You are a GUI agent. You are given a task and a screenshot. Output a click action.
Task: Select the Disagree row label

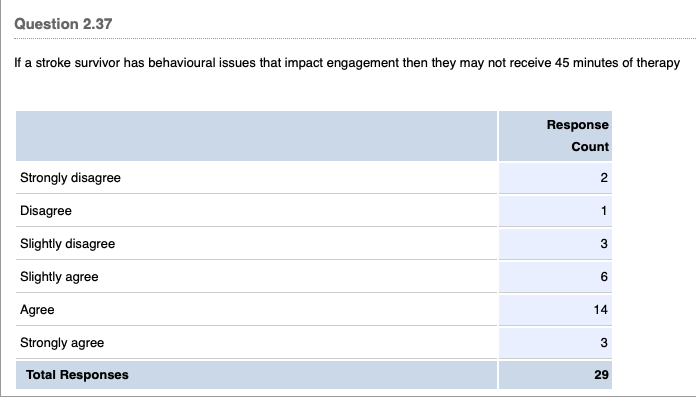[x=46, y=211]
